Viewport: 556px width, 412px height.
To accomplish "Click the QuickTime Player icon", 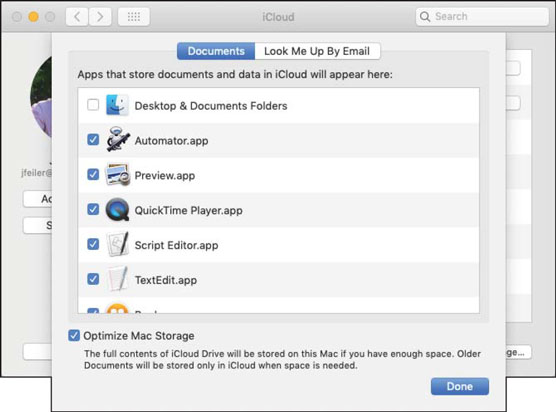I will (117, 210).
